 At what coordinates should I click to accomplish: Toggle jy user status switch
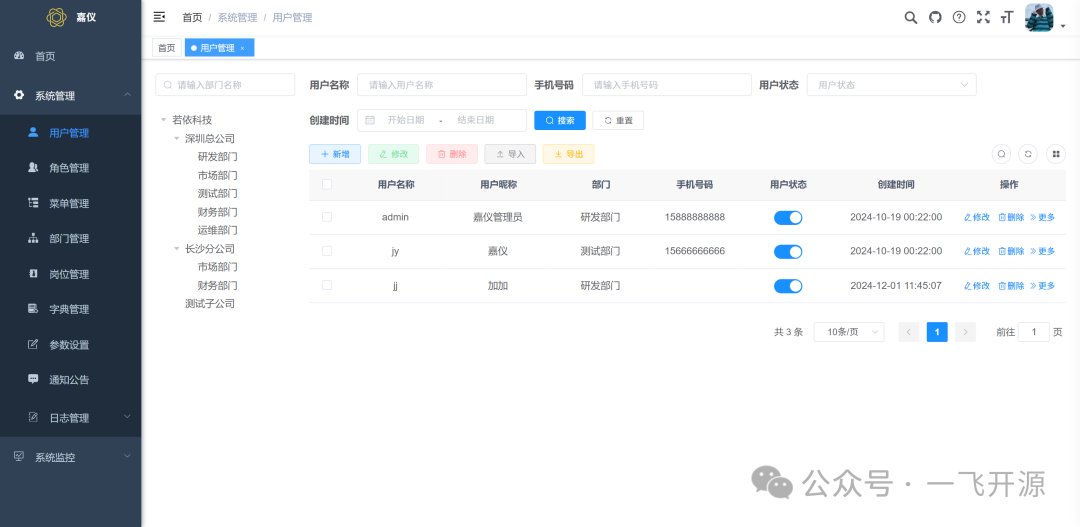click(788, 251)
